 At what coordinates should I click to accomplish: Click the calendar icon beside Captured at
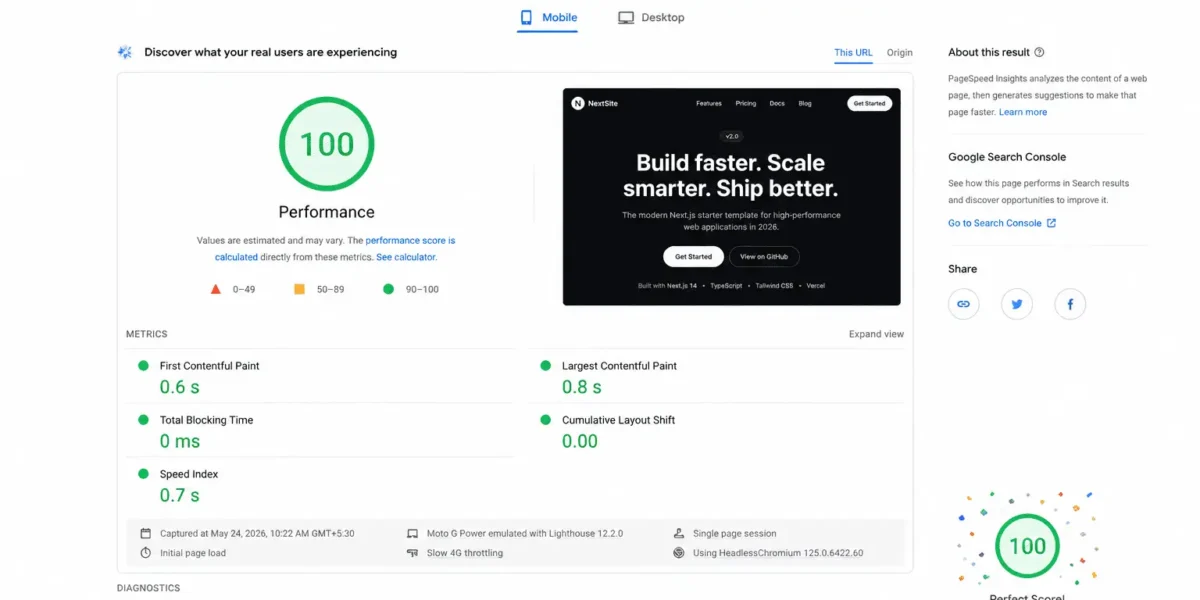pyautogui.click(x=145, y=533)
